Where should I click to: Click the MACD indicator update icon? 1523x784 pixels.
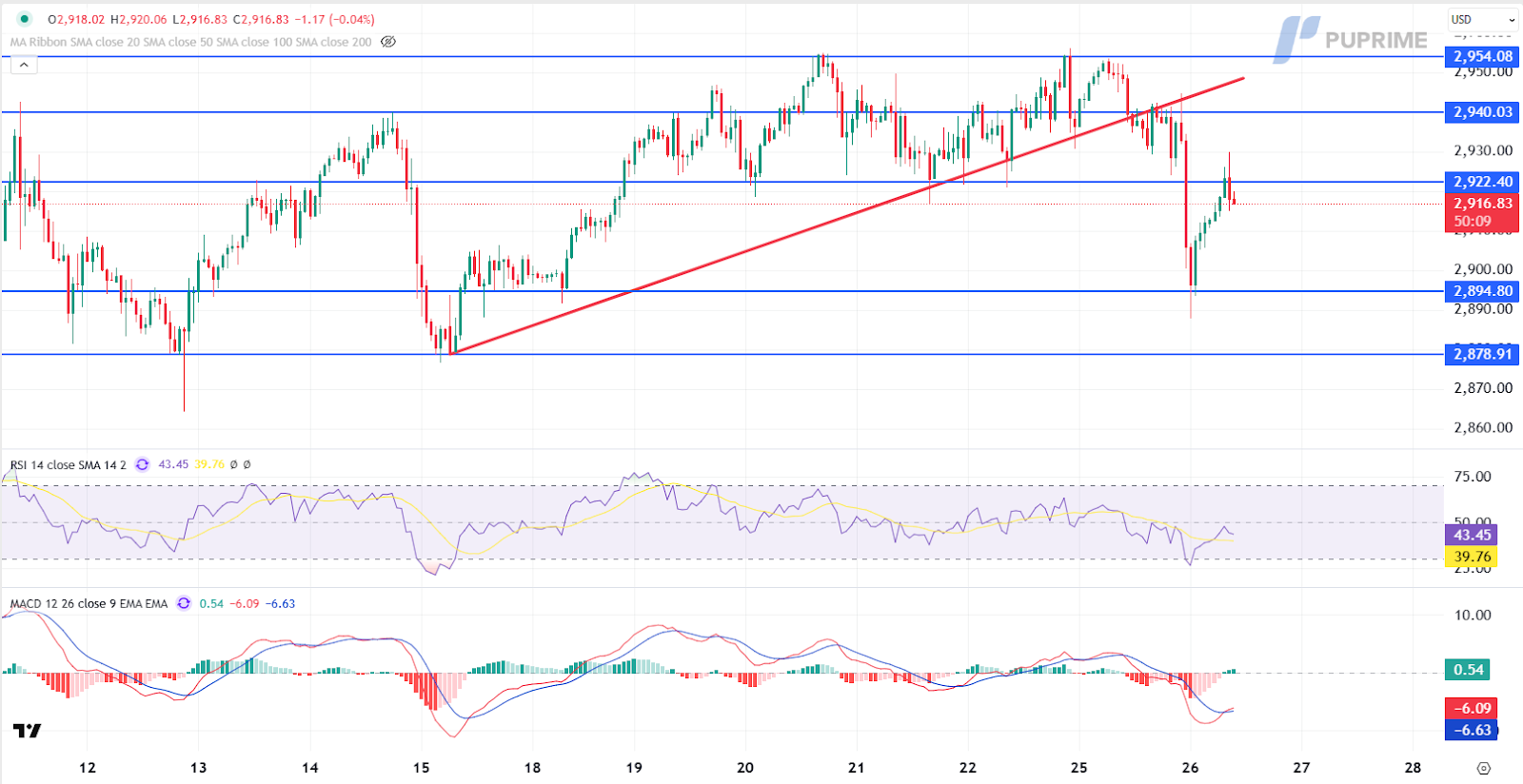click(x=184, y=603)
